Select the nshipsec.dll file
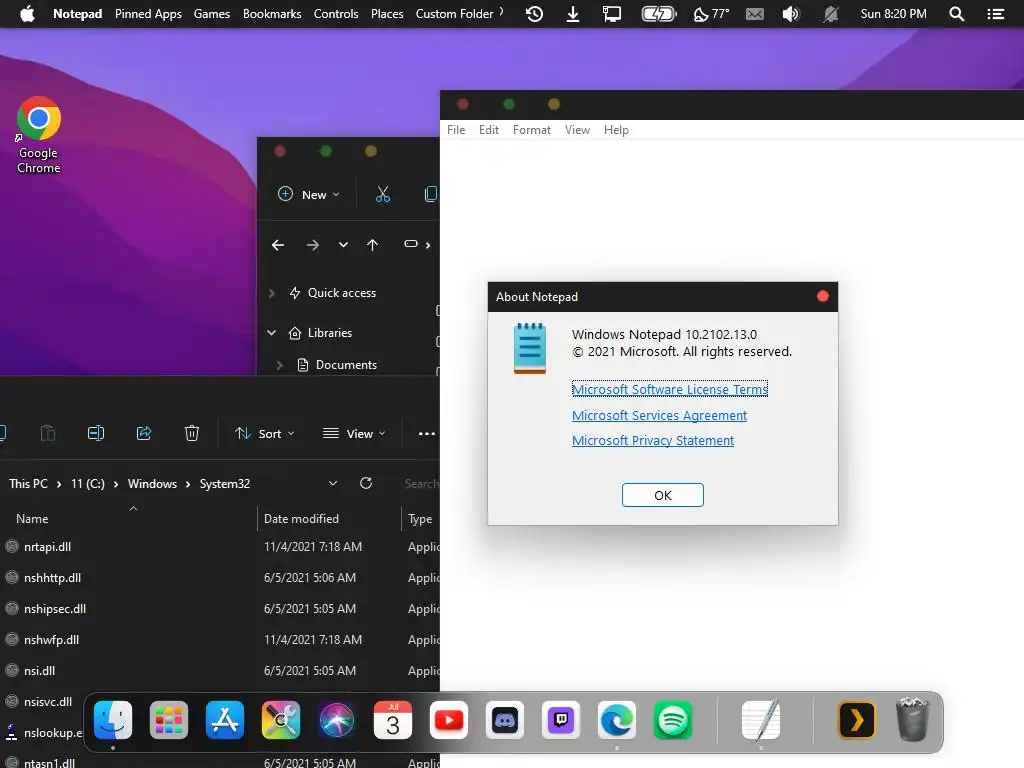 point(55,609)
